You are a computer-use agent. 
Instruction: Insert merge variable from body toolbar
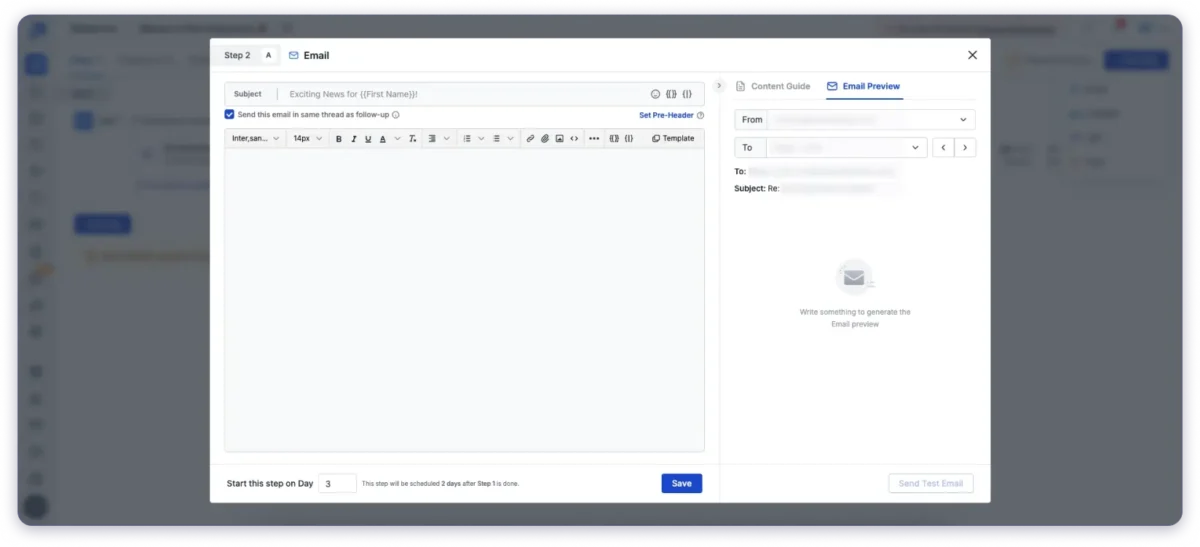point(614,139)
